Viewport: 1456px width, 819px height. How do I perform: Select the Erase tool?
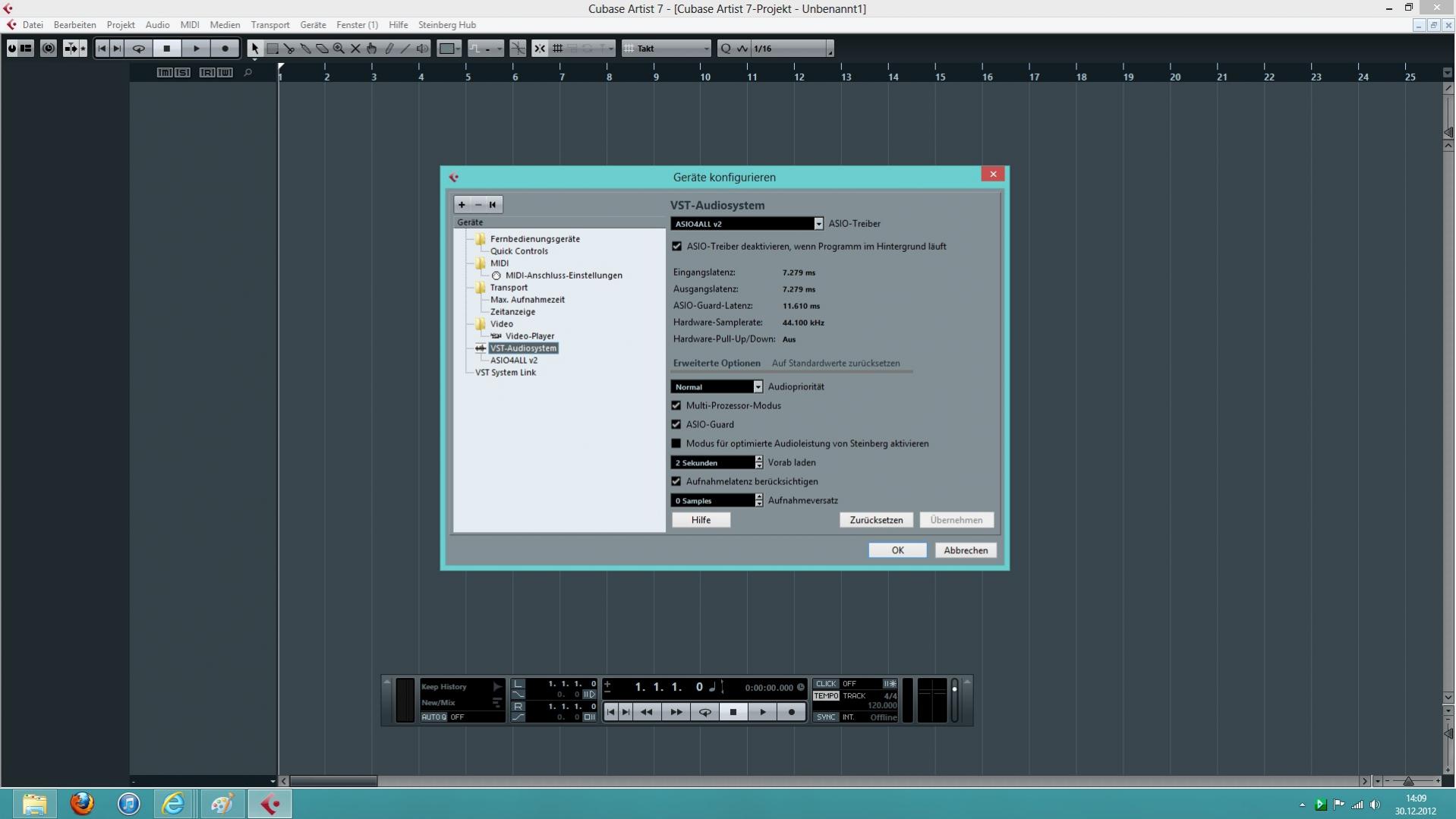click(x=322, y=49)
